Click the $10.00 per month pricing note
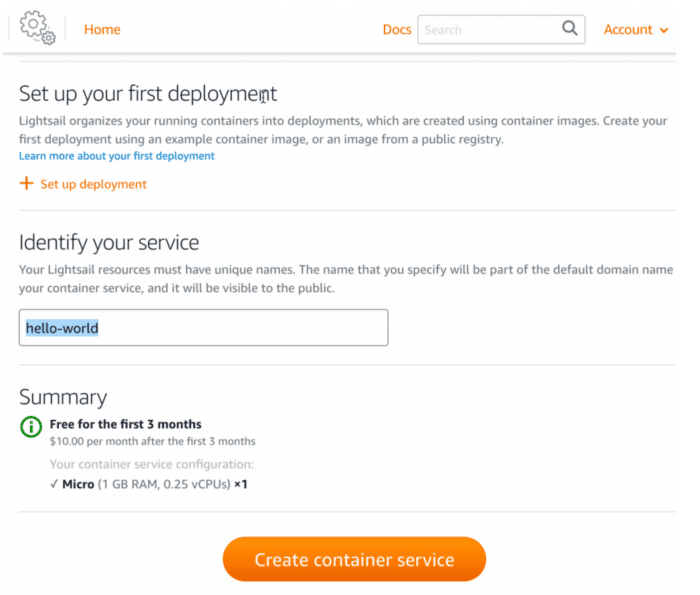Screen dimensions: 700x595 click(152, 441)
